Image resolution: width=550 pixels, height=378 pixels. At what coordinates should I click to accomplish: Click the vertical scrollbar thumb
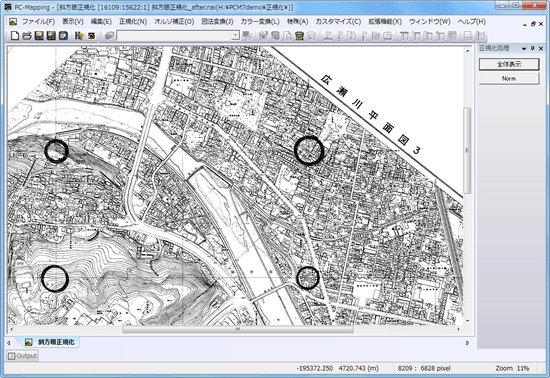(467, 151)
